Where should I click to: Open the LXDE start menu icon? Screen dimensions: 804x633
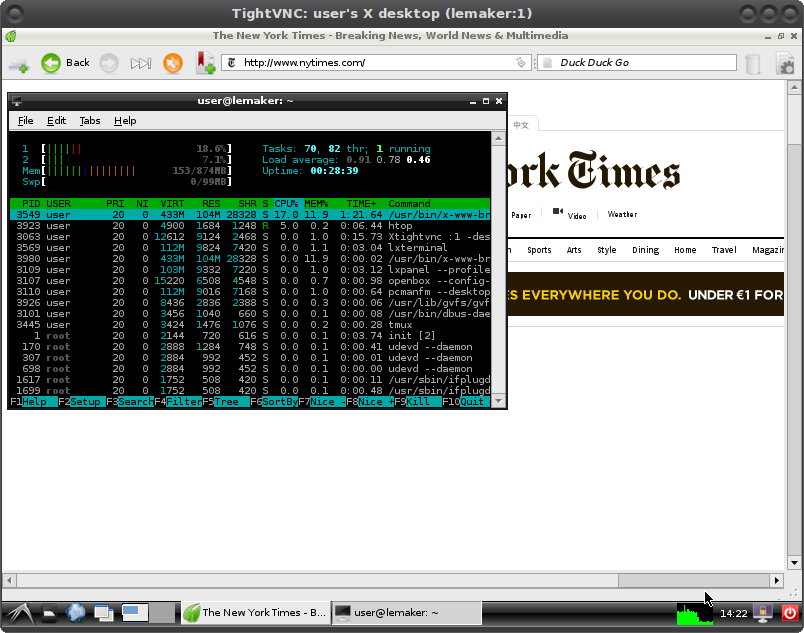click(x=19, y=613)
